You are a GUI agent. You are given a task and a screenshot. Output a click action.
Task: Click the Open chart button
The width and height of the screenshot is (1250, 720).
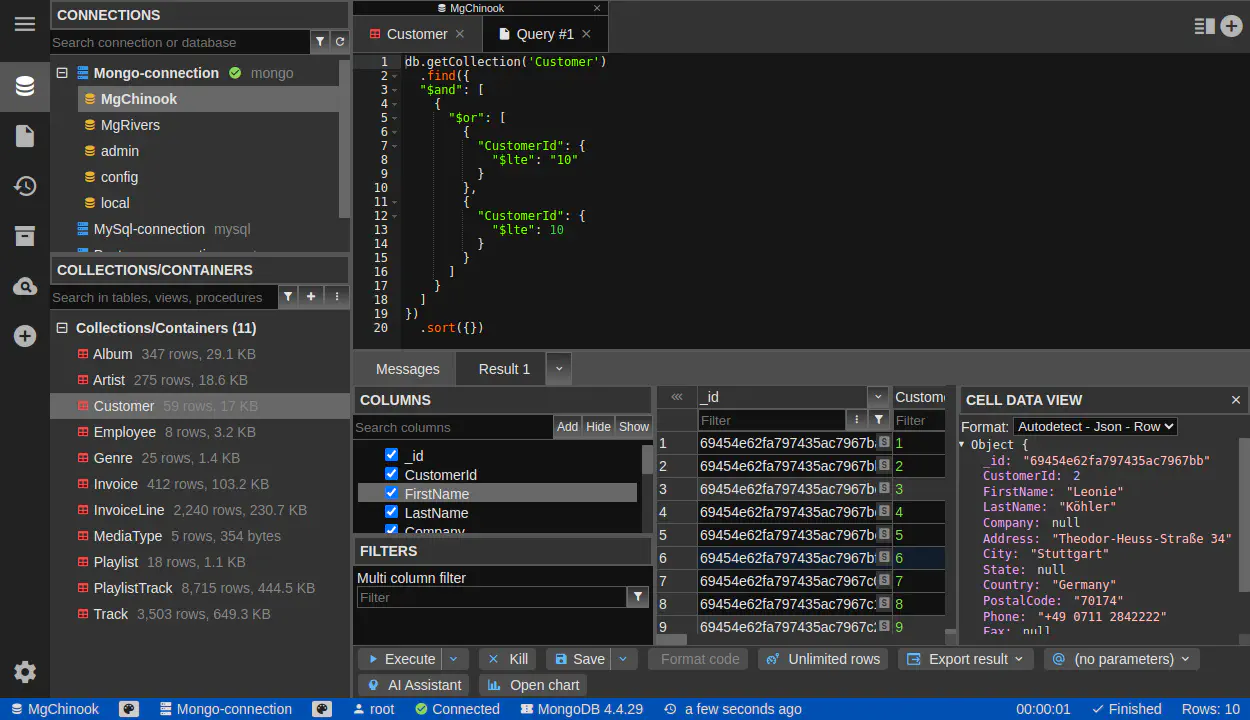[533, 685]
